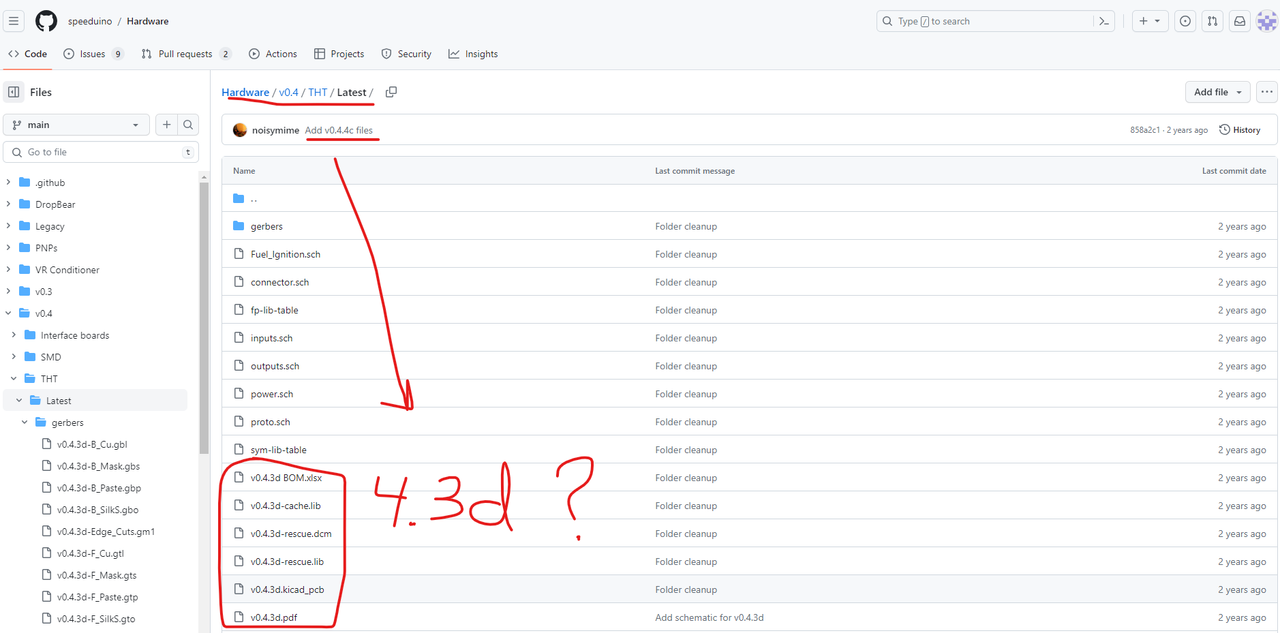Image resolution: width=1280 pixels, height=633 pixels.
Task: Click noisymime author avatar
Action: (x=240, y=130)
